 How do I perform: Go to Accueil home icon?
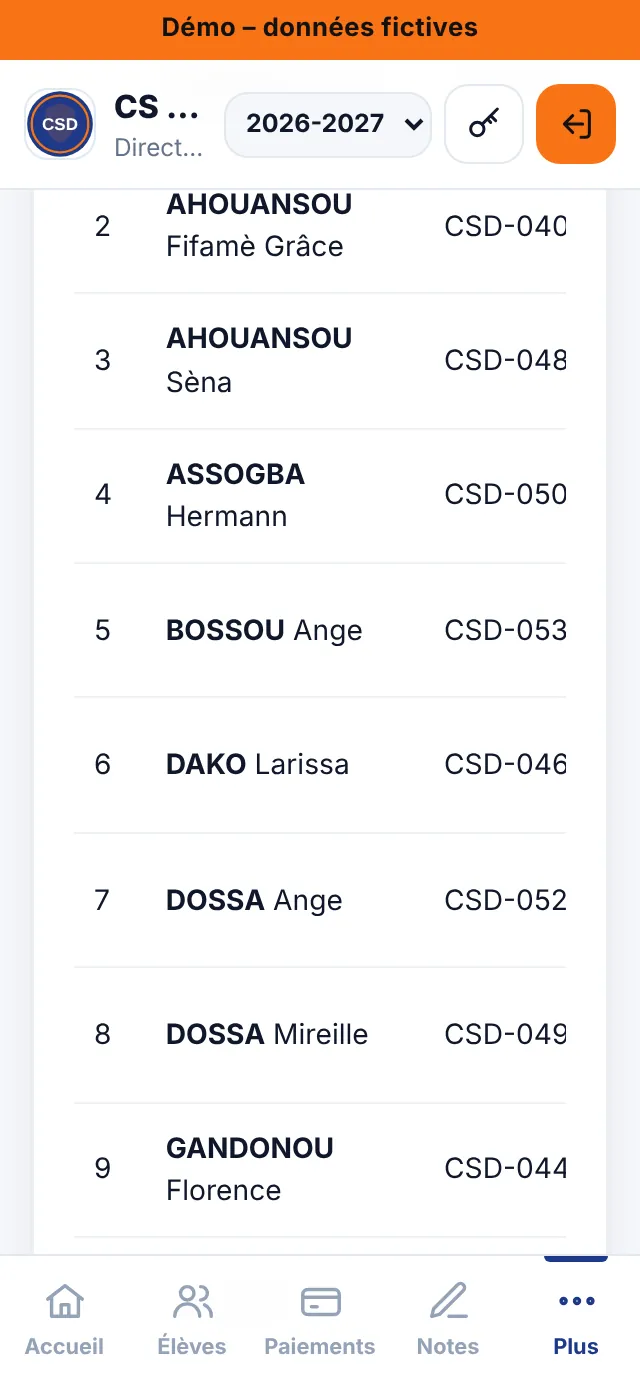click(65, 1302)
